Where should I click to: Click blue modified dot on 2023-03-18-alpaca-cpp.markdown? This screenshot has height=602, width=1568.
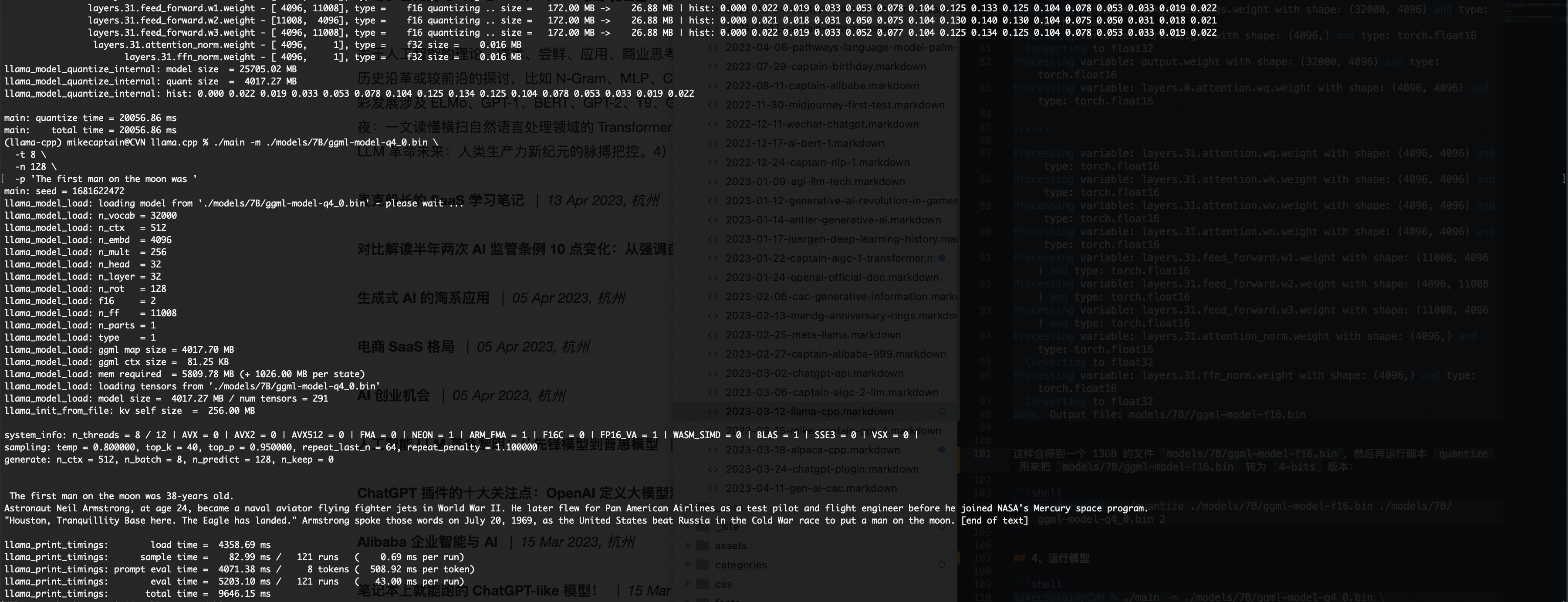942,450
